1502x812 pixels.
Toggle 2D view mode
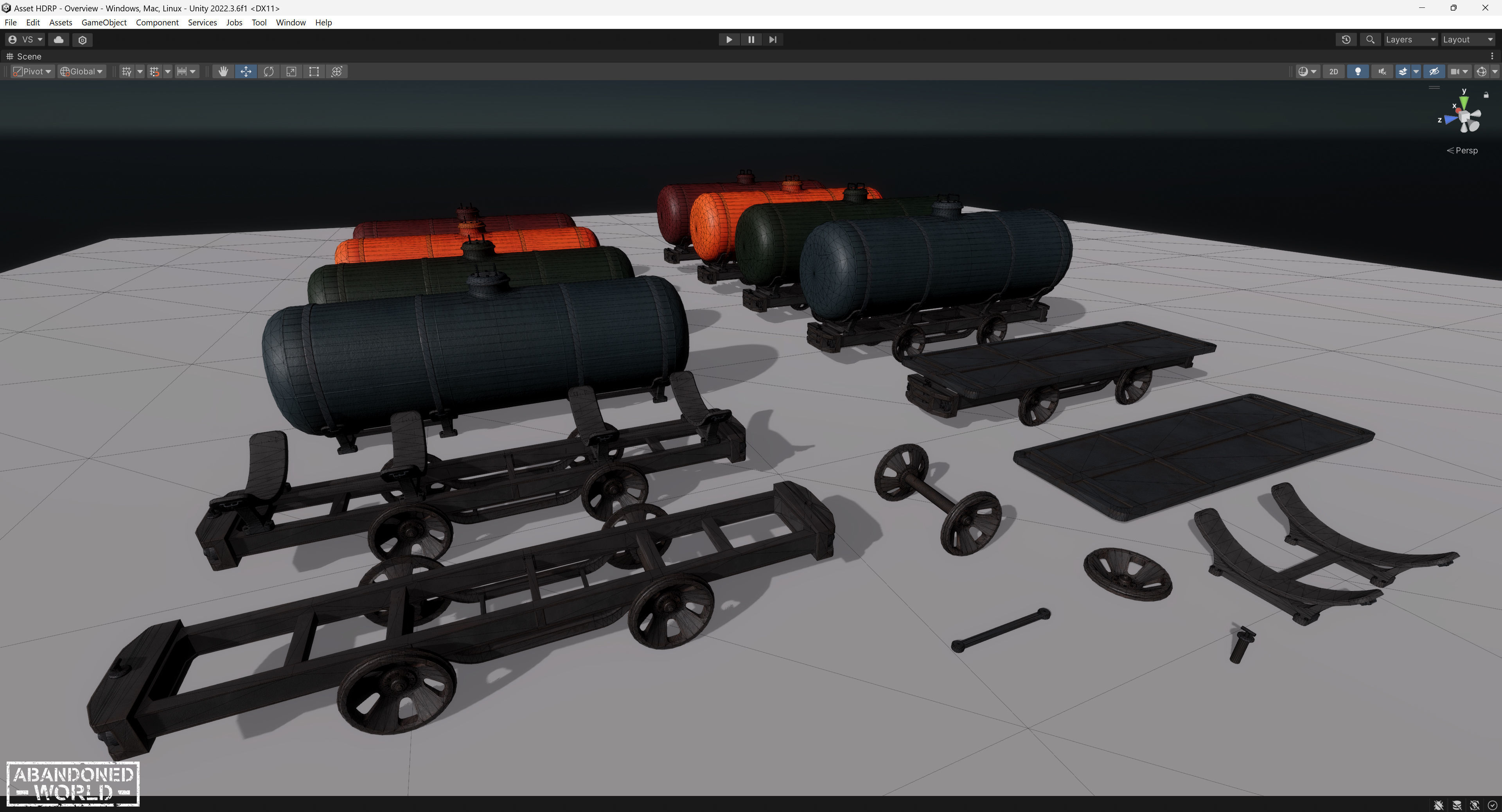click(x=1333, y=72)
